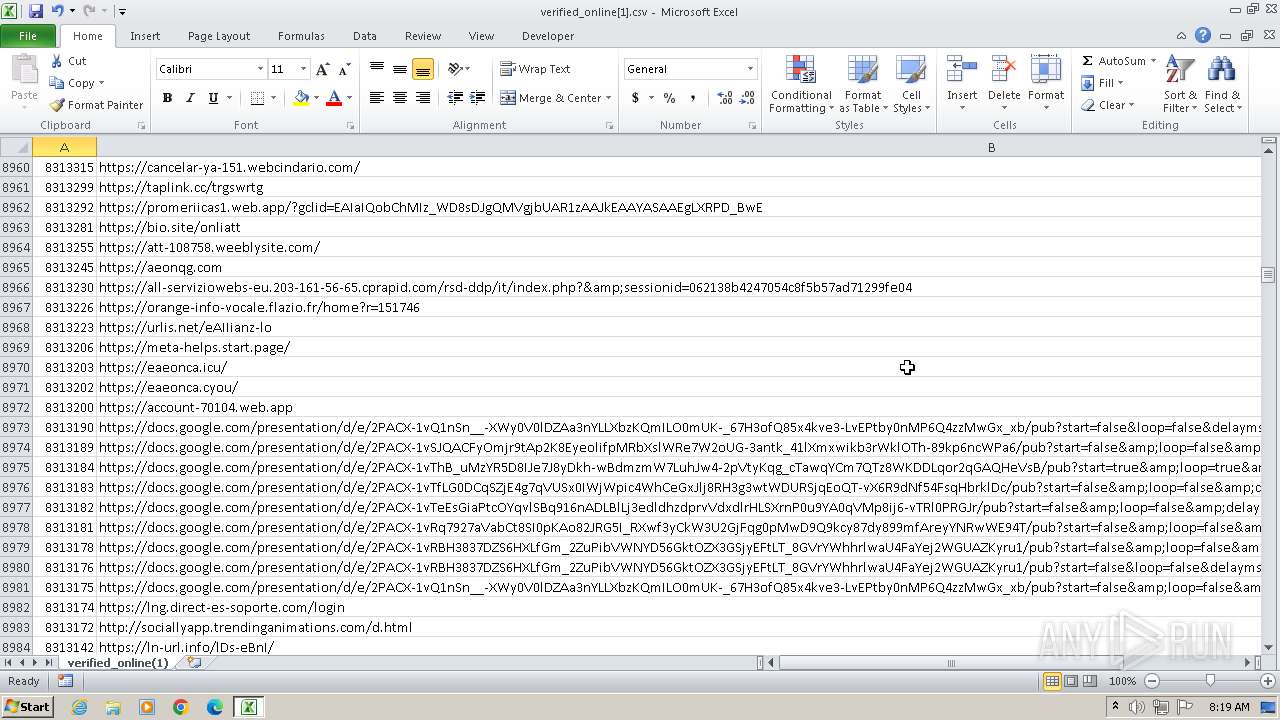Open the Calibri font name dropdown
This screenshot has height=720, width=1280.
tap(260, 69)
